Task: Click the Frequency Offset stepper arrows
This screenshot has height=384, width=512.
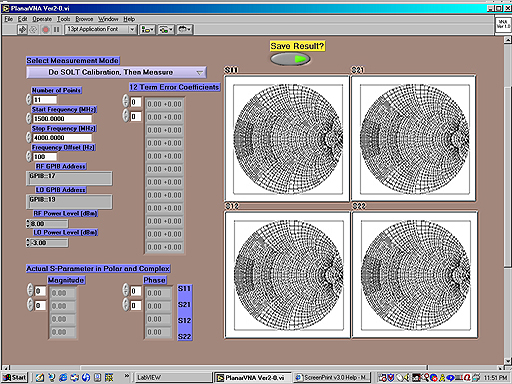Action: coord(29,156)
